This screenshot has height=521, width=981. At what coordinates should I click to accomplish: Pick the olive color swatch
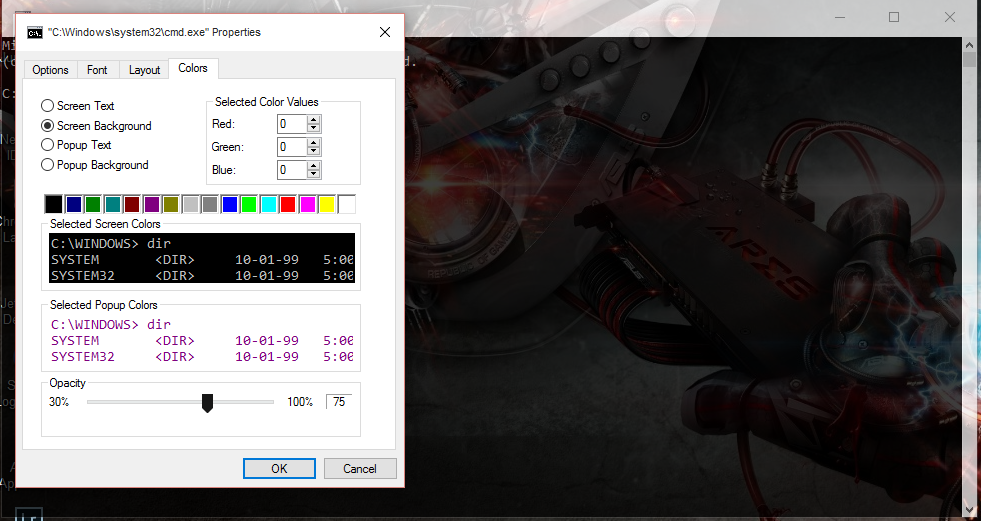point(171,204)
